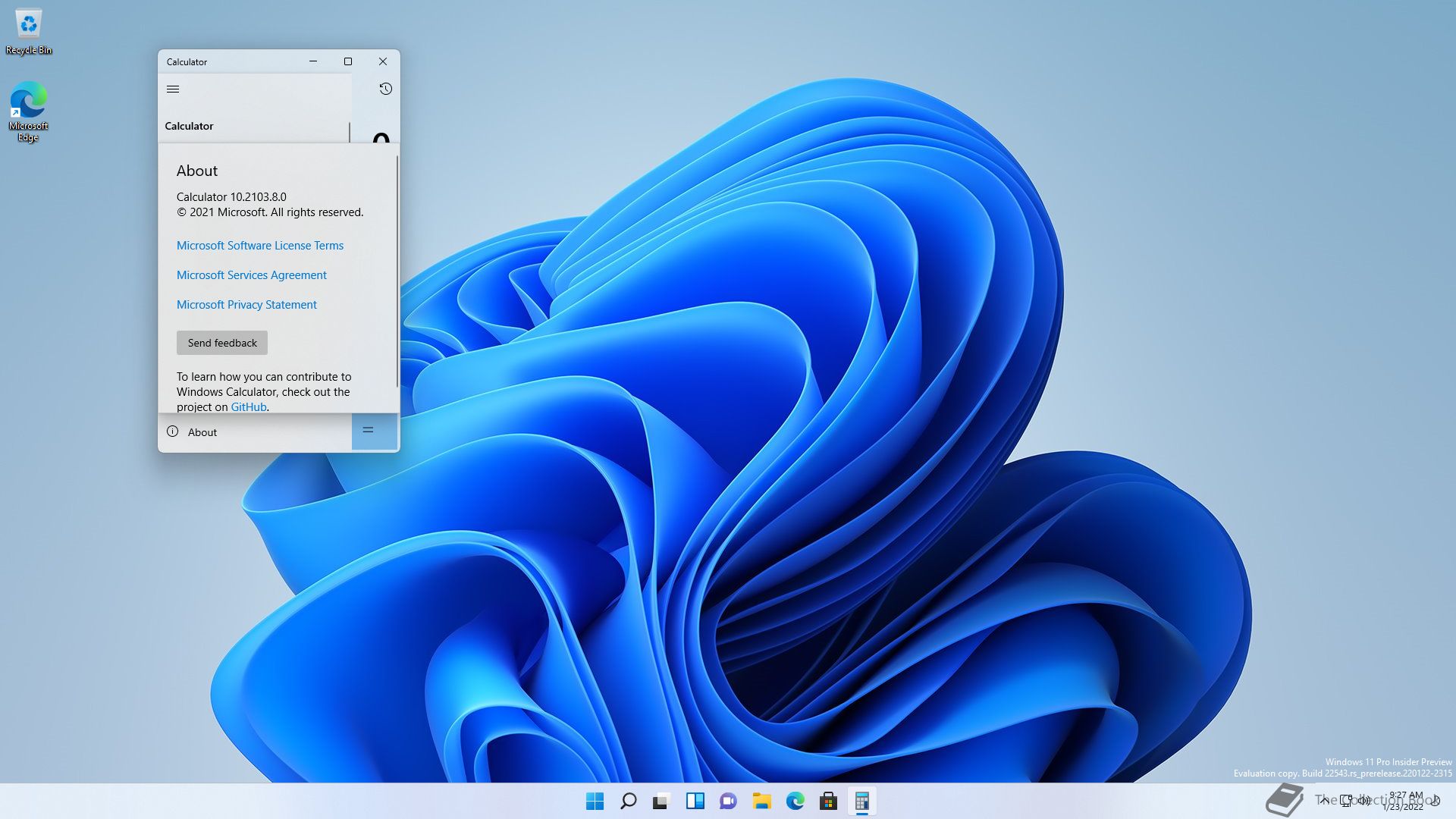Click the About flyout vertical scrollbar
The image size is (1456, 819).
point(397,271)
